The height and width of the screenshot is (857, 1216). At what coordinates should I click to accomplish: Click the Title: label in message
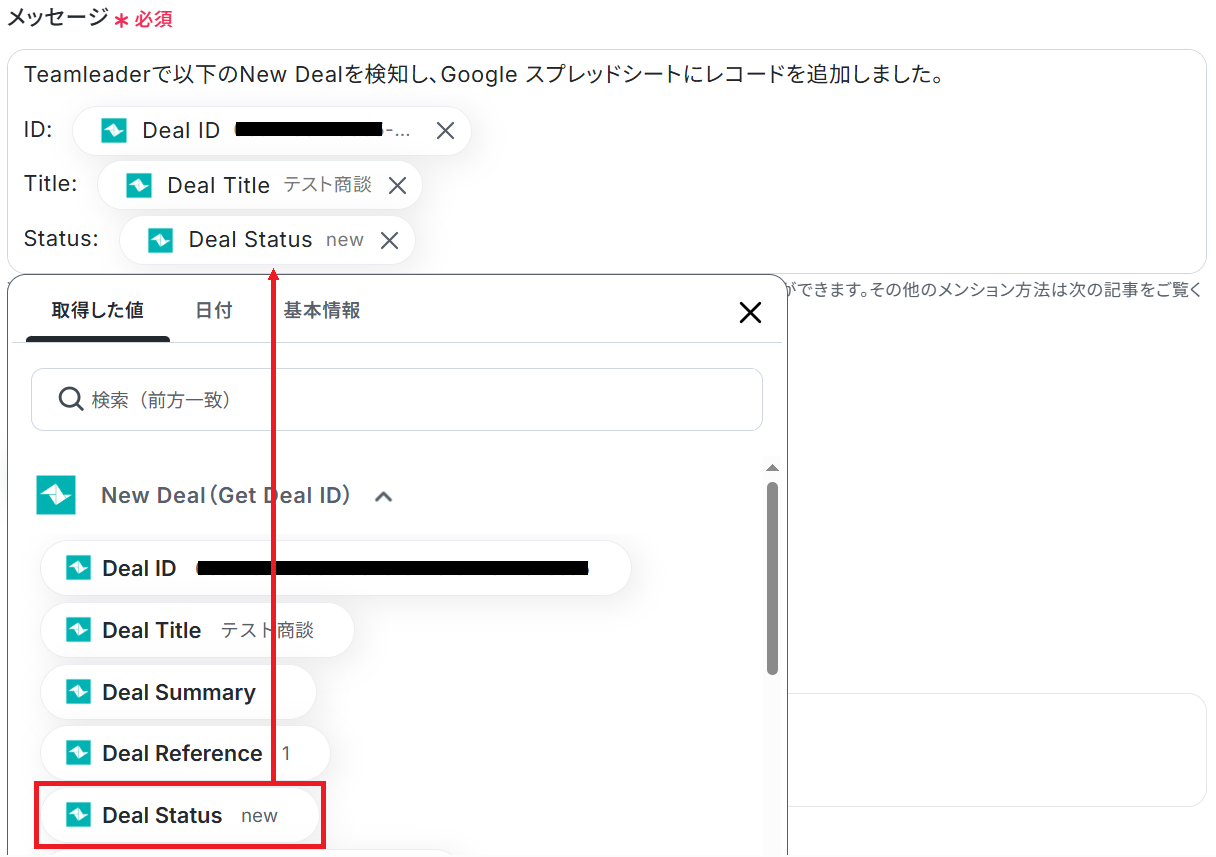(51, 183)
